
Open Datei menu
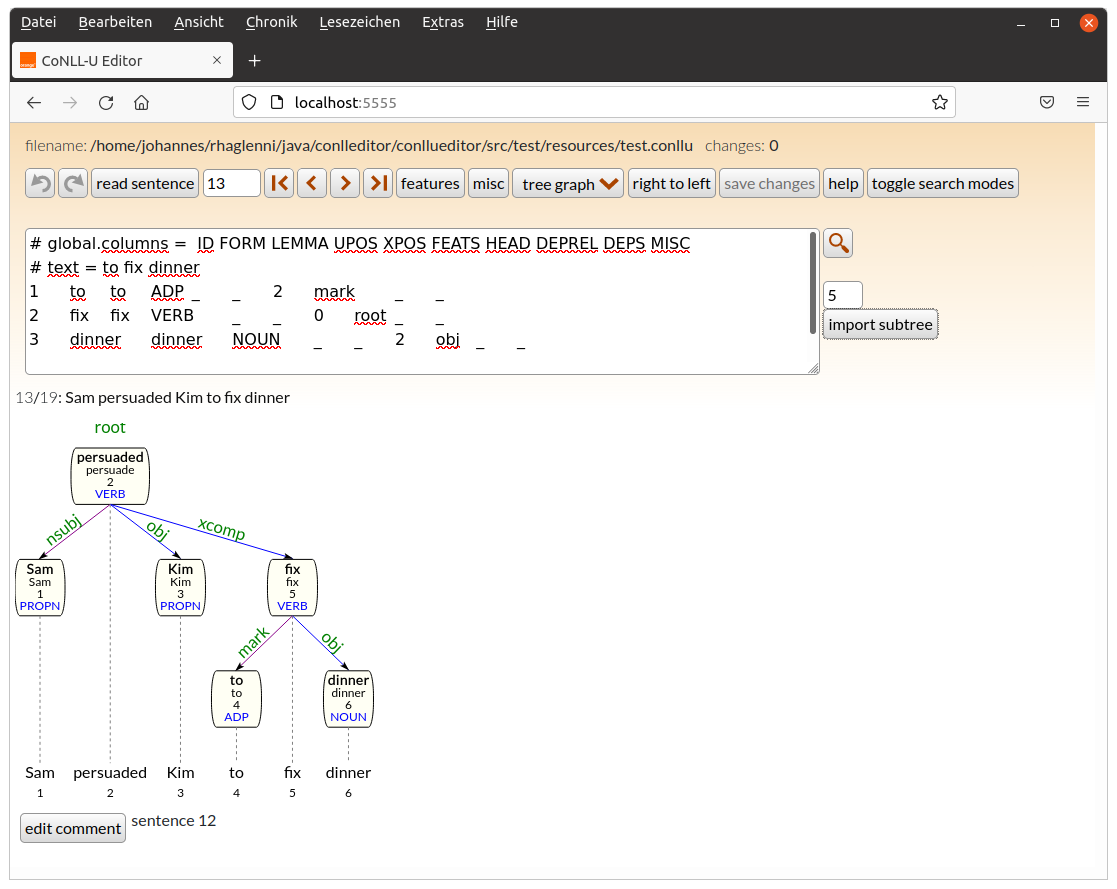click(38, 22)
